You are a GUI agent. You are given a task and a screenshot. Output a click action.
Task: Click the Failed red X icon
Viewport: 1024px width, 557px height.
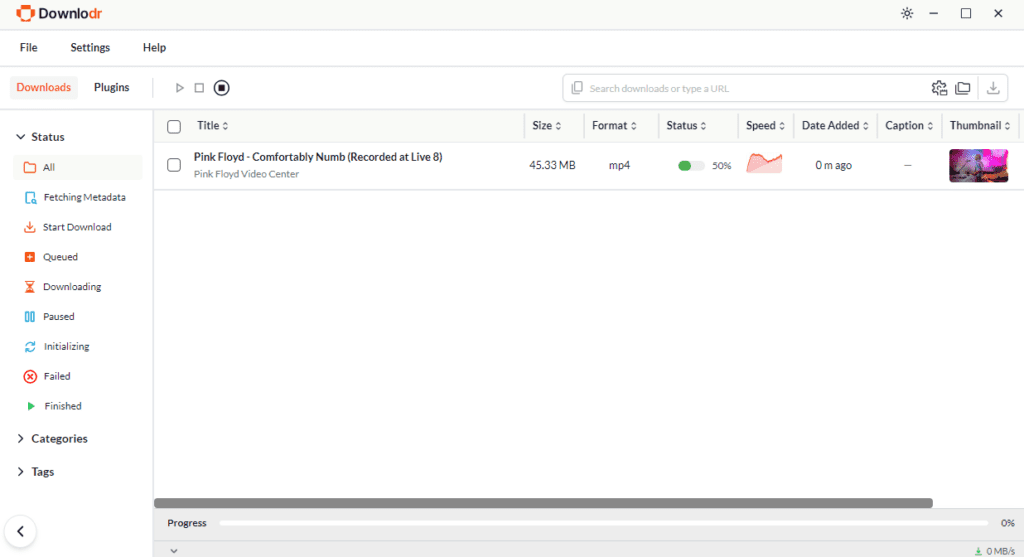(x=30, y=377)
